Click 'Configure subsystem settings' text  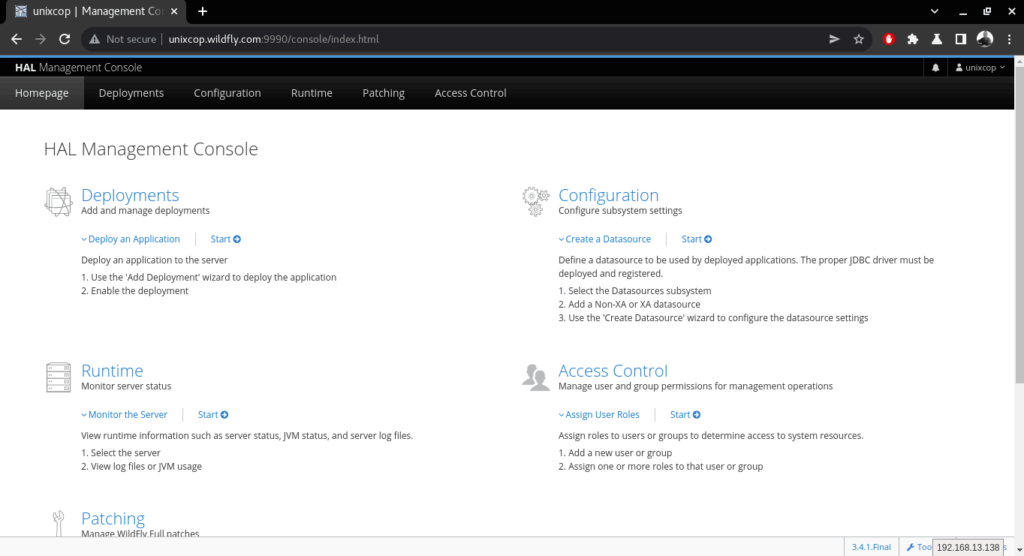click(620, 210)
